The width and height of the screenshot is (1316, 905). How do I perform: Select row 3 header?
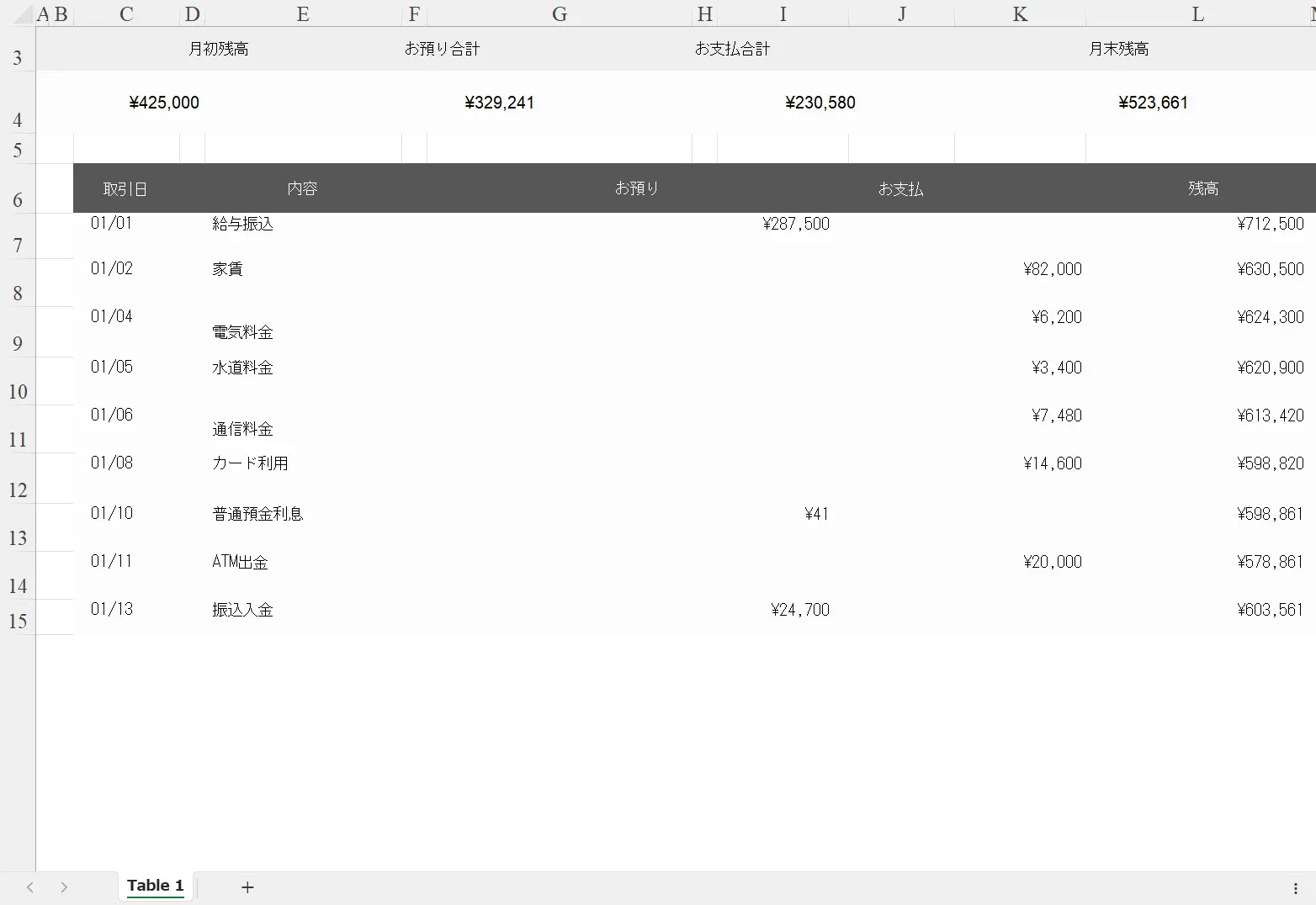pyautogui.click(x=18, y=49)
